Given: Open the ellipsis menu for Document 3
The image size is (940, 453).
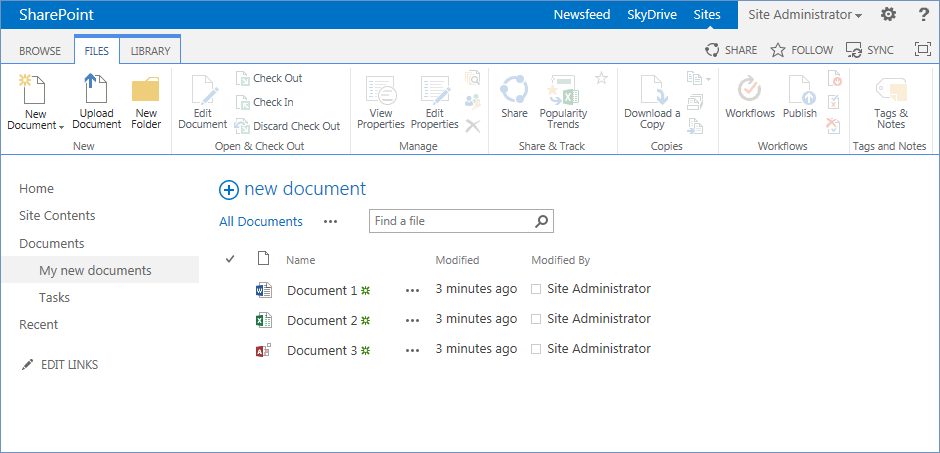Looking at the screenshot, I should (x=412, y=351).
